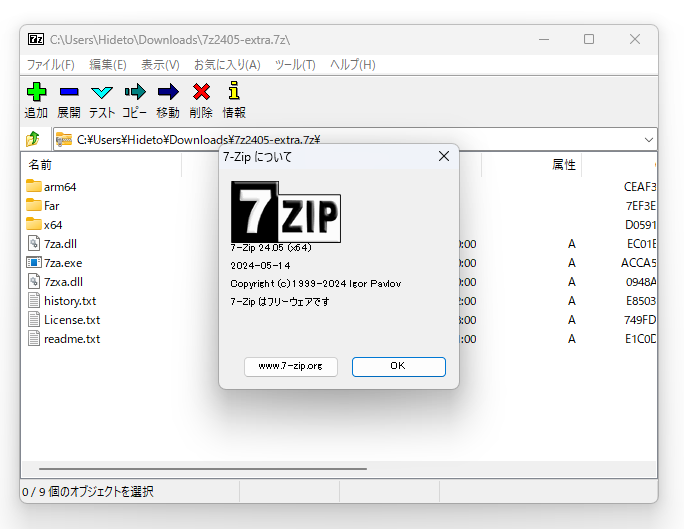Select the arm64 folder name
This screenshot has height=529, width=684.
coord(60,187)
